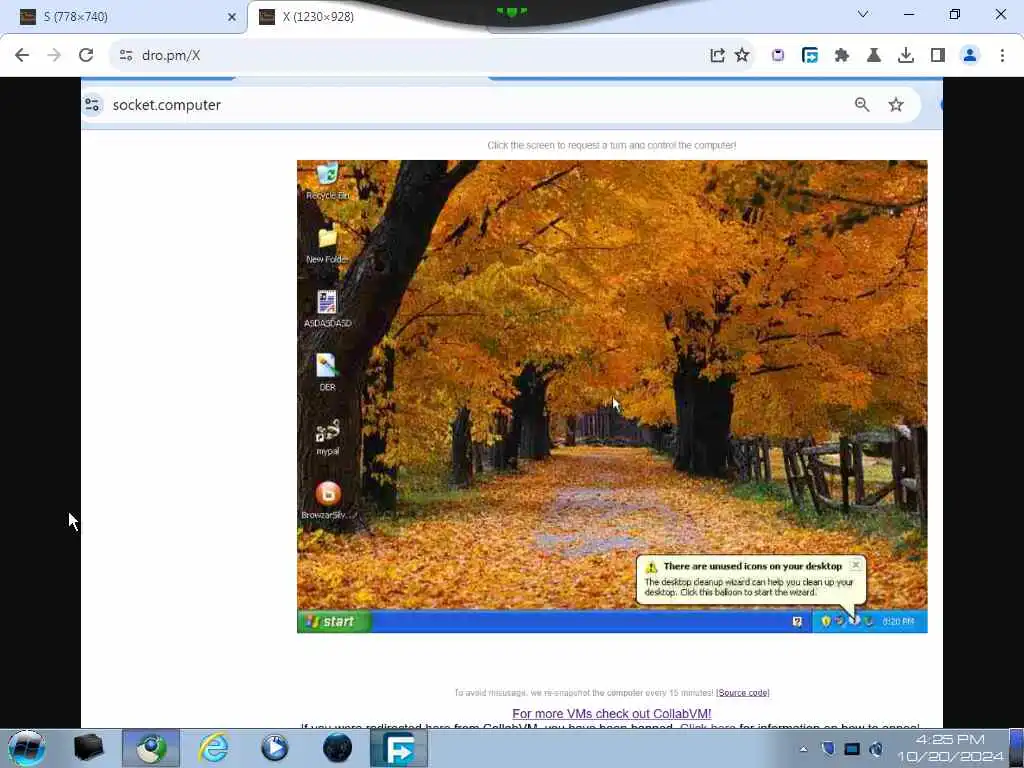Open the clock showing 4:25 PM 10/20/2024
The image size is (1024, 768).
tap(950, 748)
